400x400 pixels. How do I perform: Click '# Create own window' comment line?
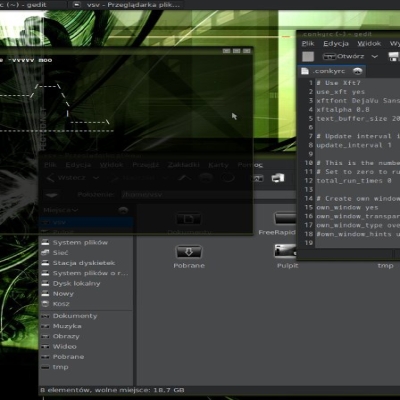point(358,199)
